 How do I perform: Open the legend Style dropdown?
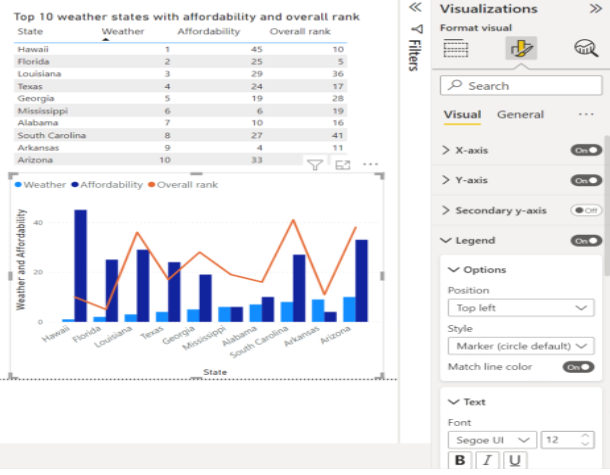pyautogui.click(x=521, y=346)
